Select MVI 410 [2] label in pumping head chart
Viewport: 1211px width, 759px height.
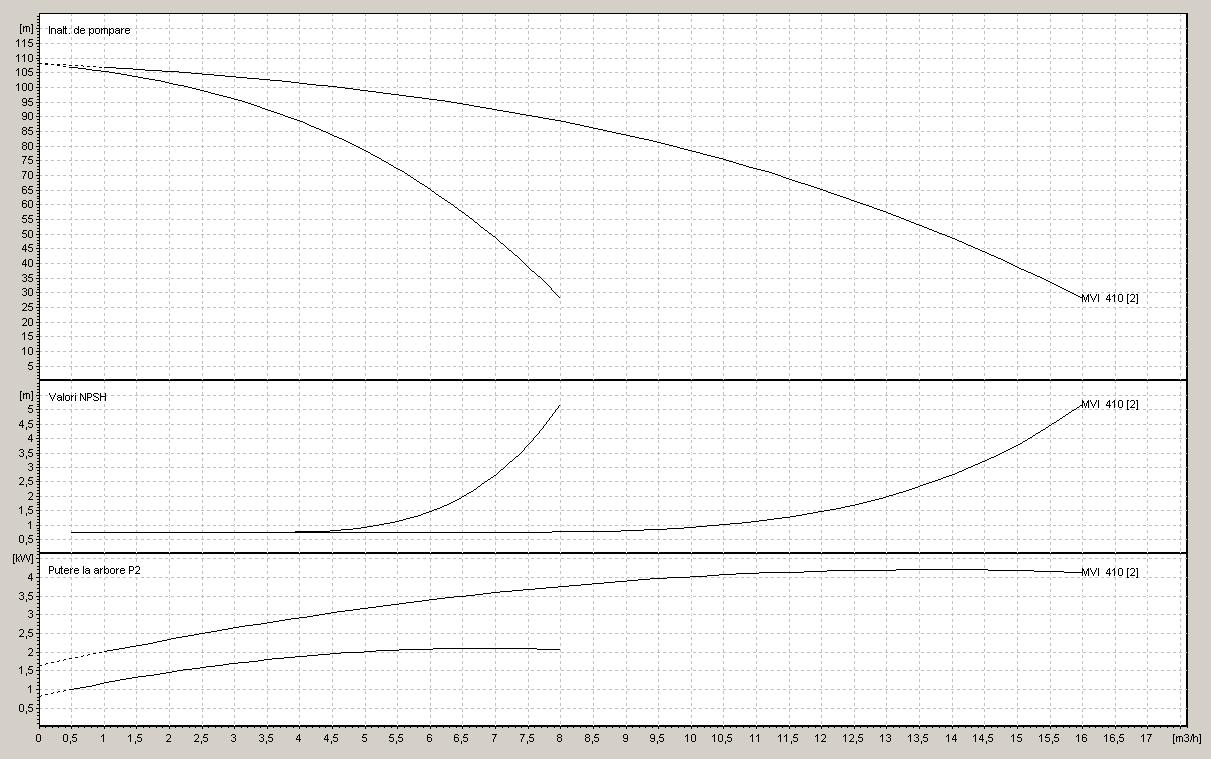[x=1109, y=299]
